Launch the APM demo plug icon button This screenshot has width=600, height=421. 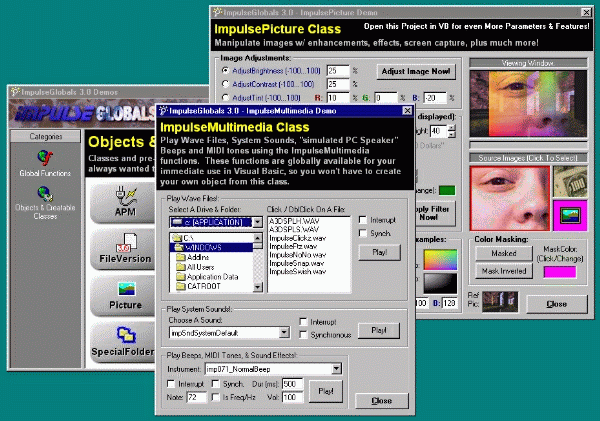click(123, 203)
